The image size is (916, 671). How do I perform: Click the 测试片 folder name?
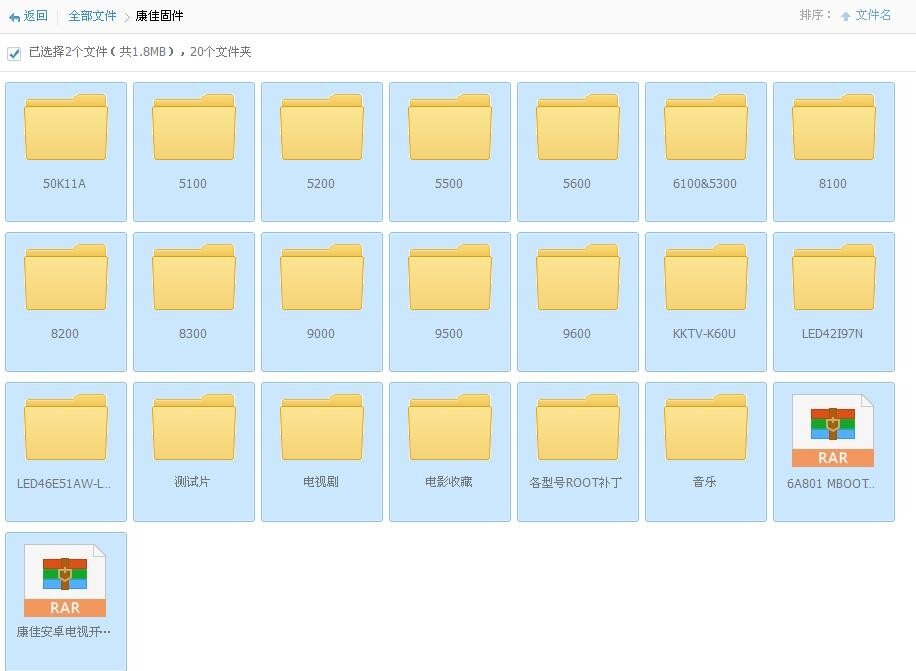point(192,482)
